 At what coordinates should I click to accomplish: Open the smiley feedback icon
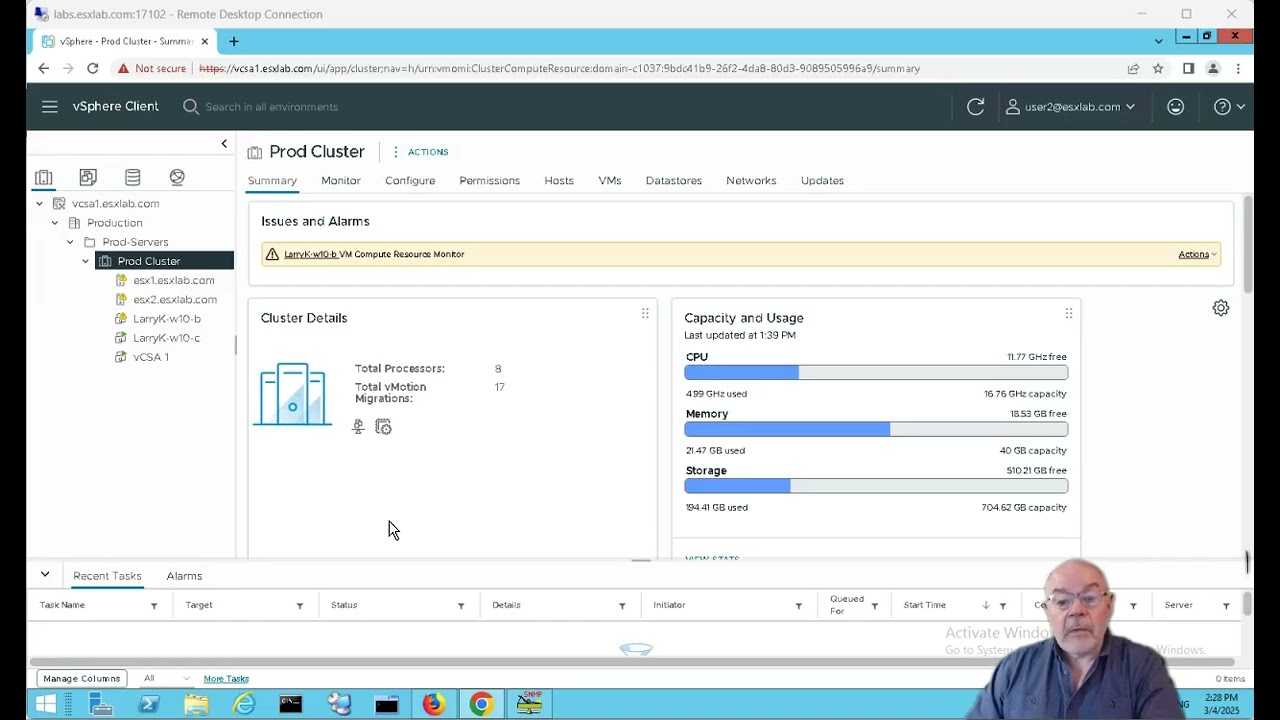point(1176,107)
